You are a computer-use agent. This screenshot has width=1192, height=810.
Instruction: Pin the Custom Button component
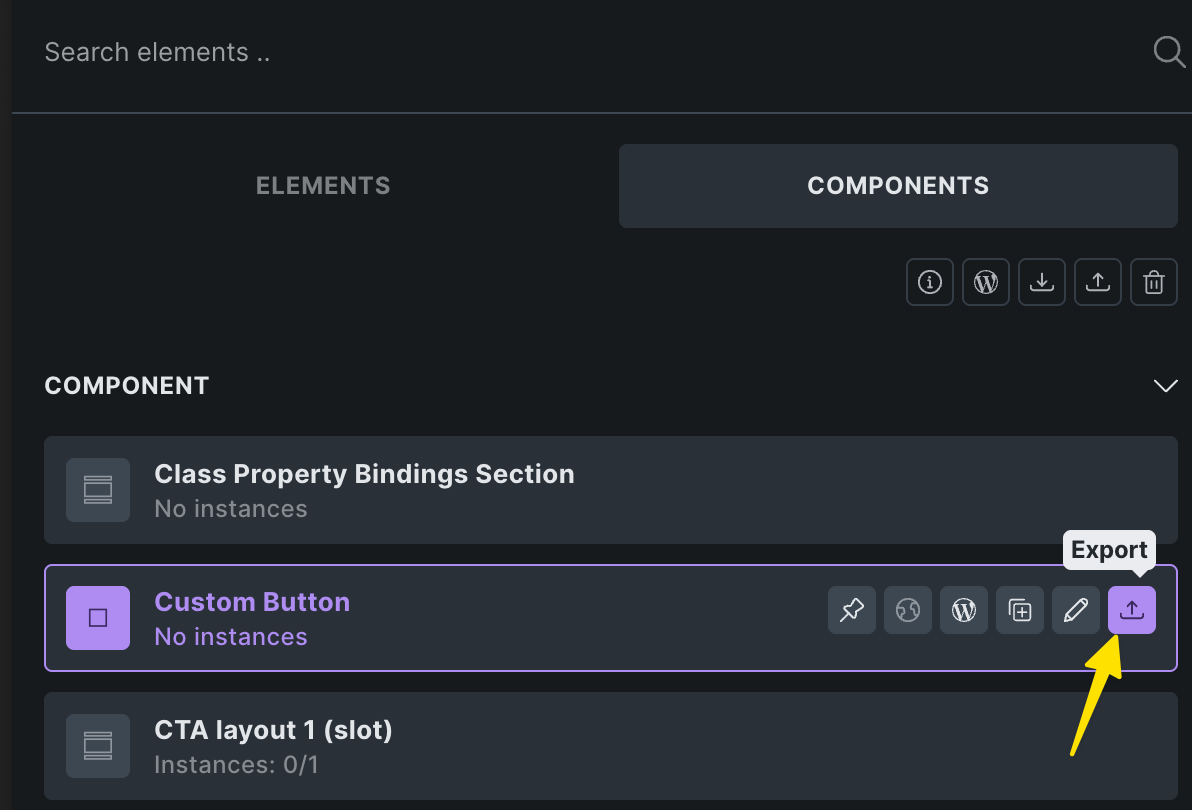tap(852, 610)
